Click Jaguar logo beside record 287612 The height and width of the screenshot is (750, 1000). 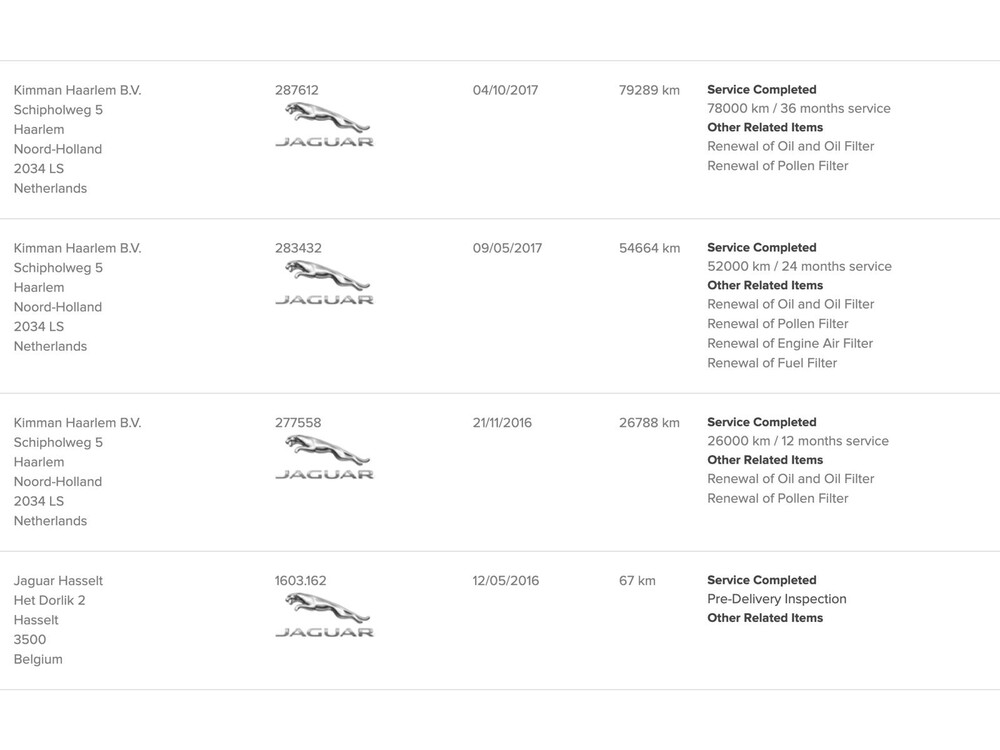[x=324, y=125]
